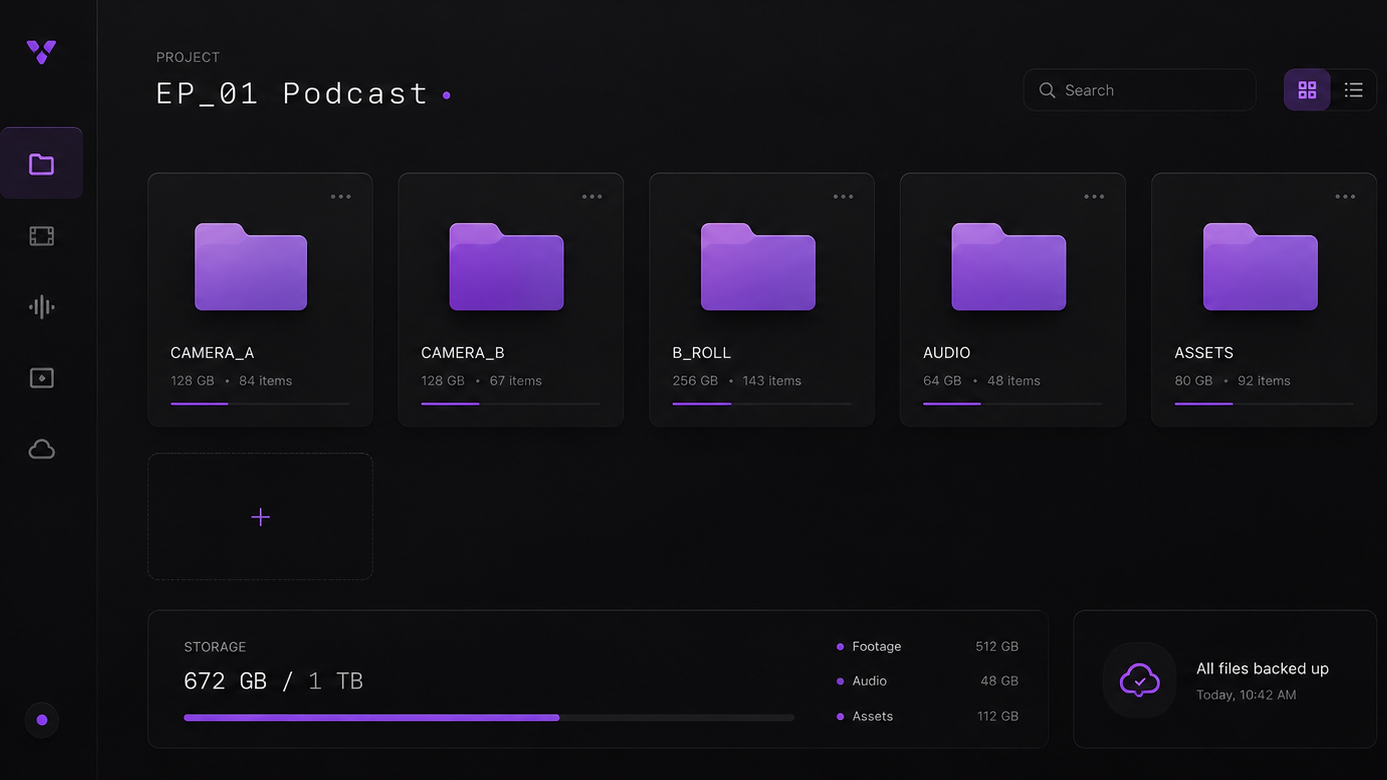Switch to grid view
The height and width of the screenshot is (780, 1387).
[x=1307, y=90]
